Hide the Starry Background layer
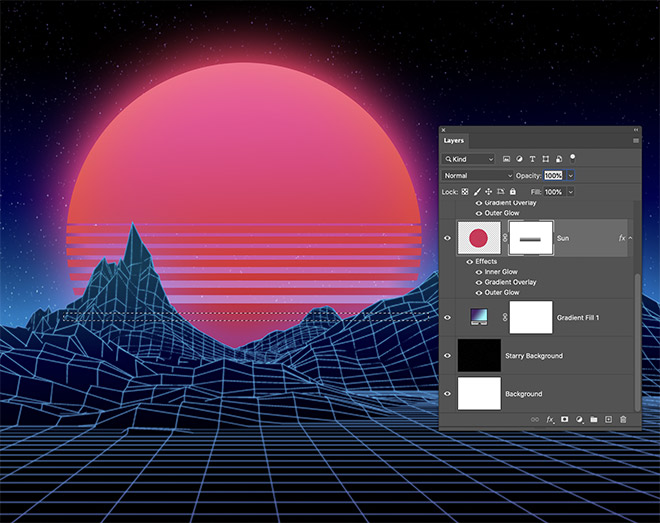 tap(447, 356)
